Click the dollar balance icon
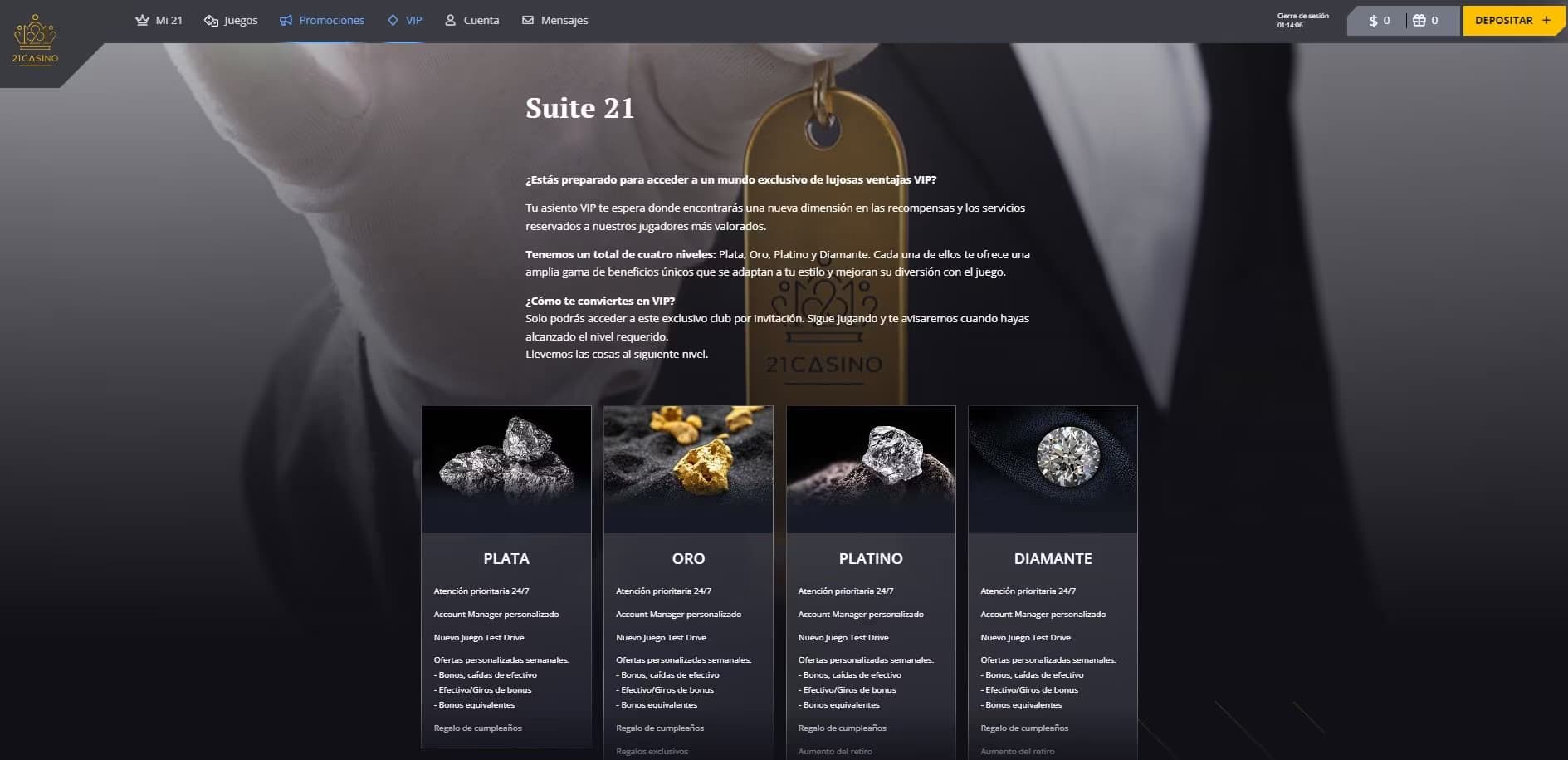The height and width of the screenshot is (760, 1568). 1373,21
